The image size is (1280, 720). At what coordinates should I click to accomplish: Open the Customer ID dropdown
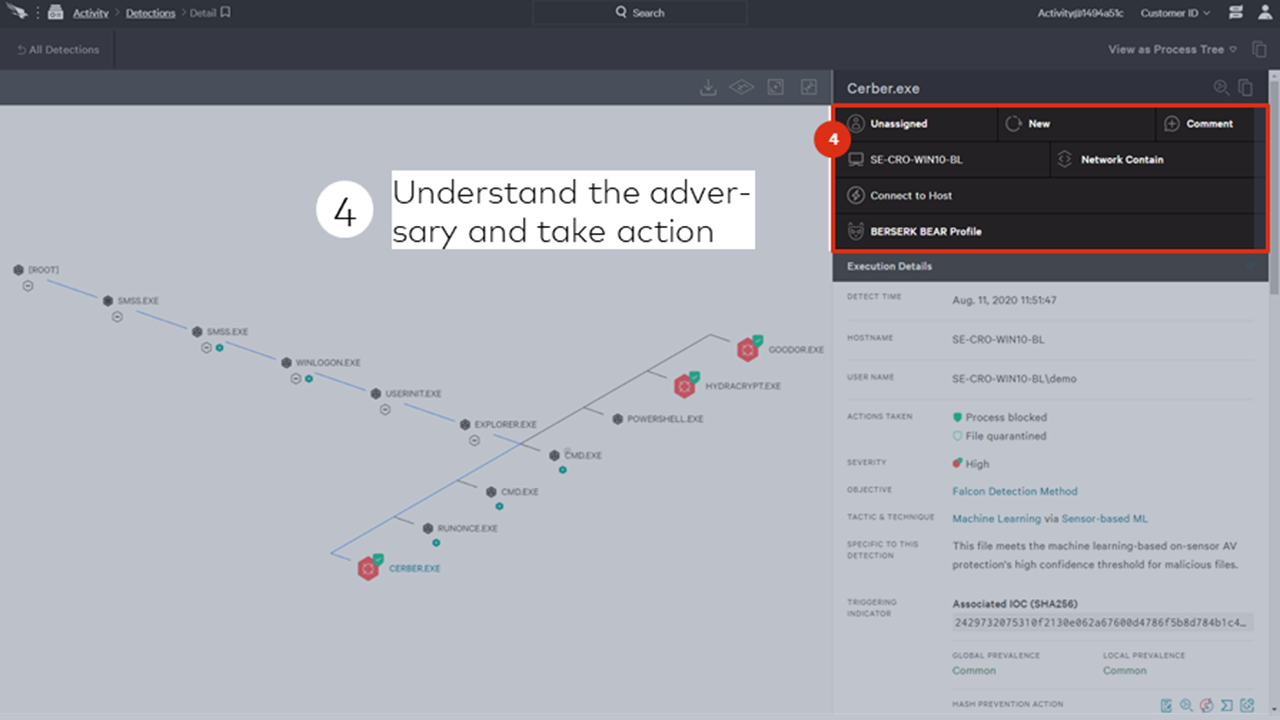[x=1175, y=13]
